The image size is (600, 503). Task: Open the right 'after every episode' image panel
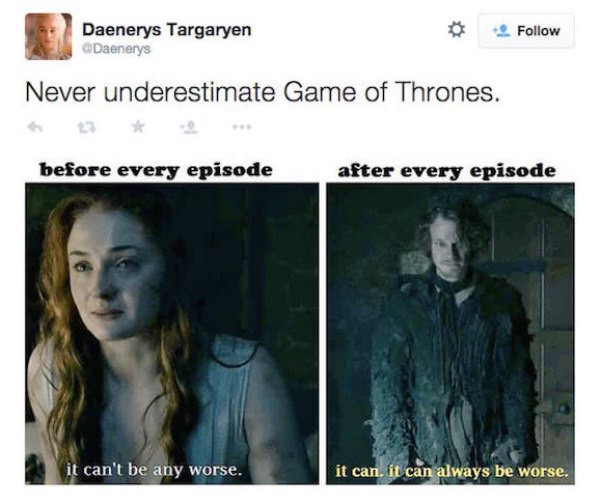[450, 334]
